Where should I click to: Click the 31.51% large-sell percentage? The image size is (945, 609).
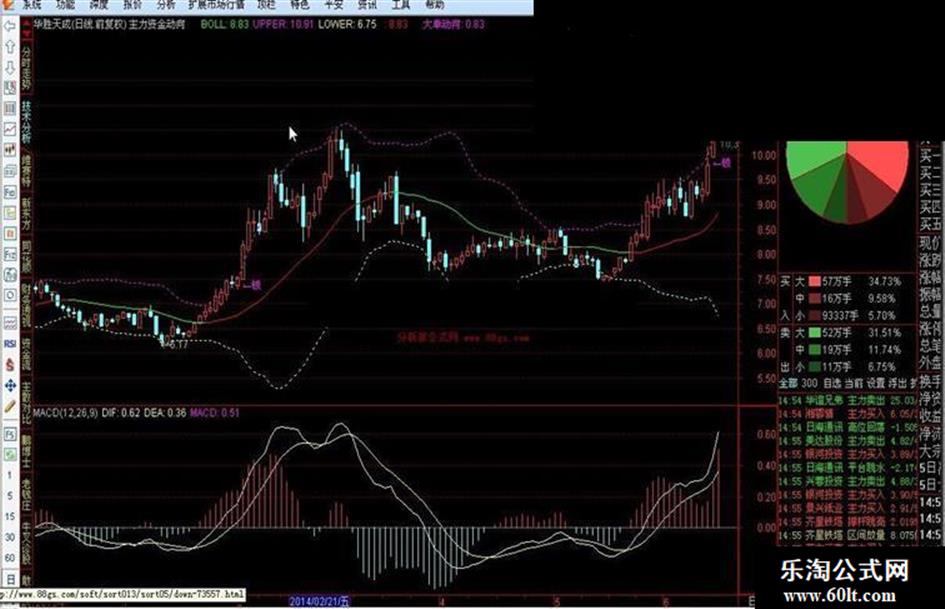[x=884, y=332]
